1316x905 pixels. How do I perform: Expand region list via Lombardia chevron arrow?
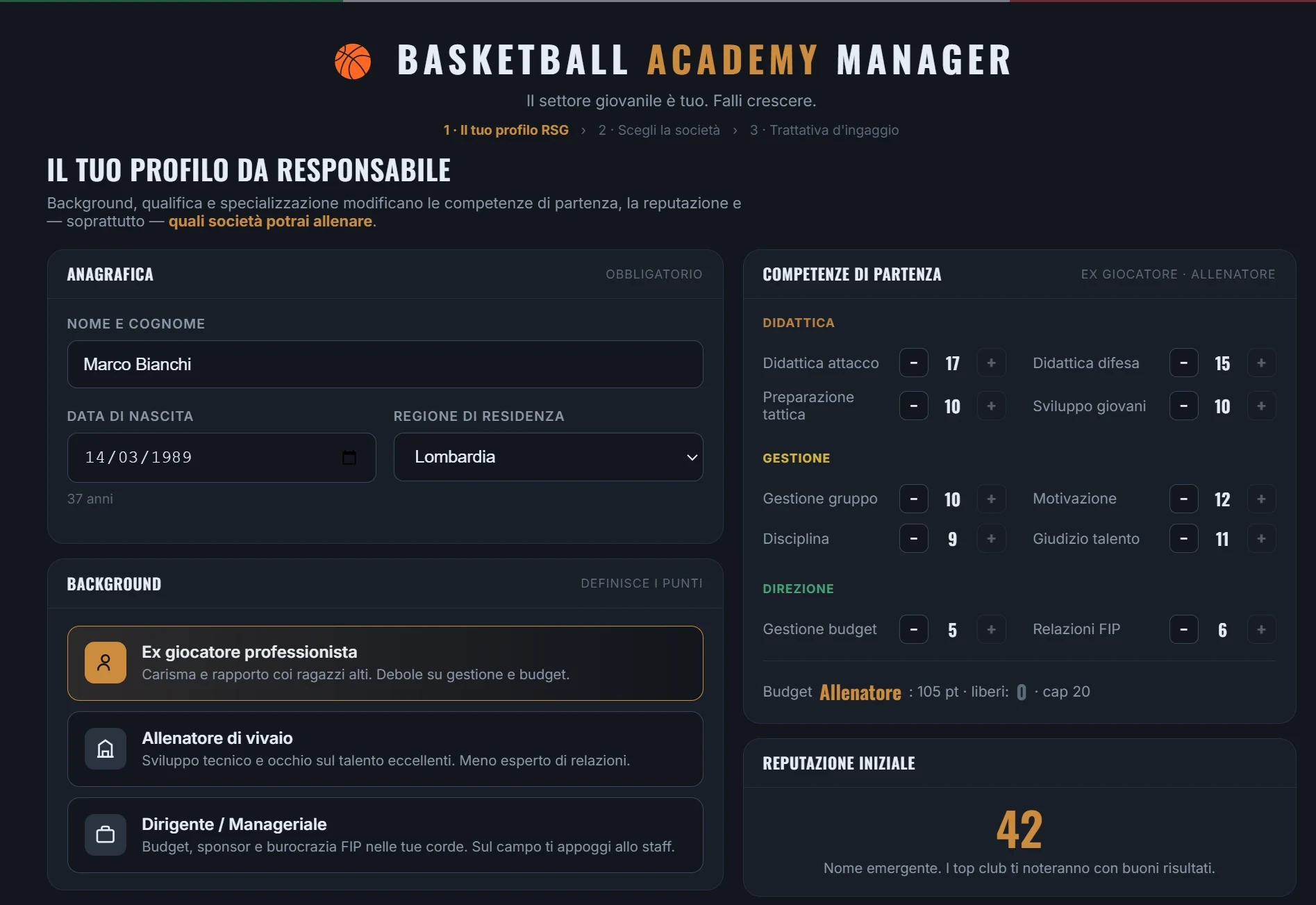[x=692, y=457]
